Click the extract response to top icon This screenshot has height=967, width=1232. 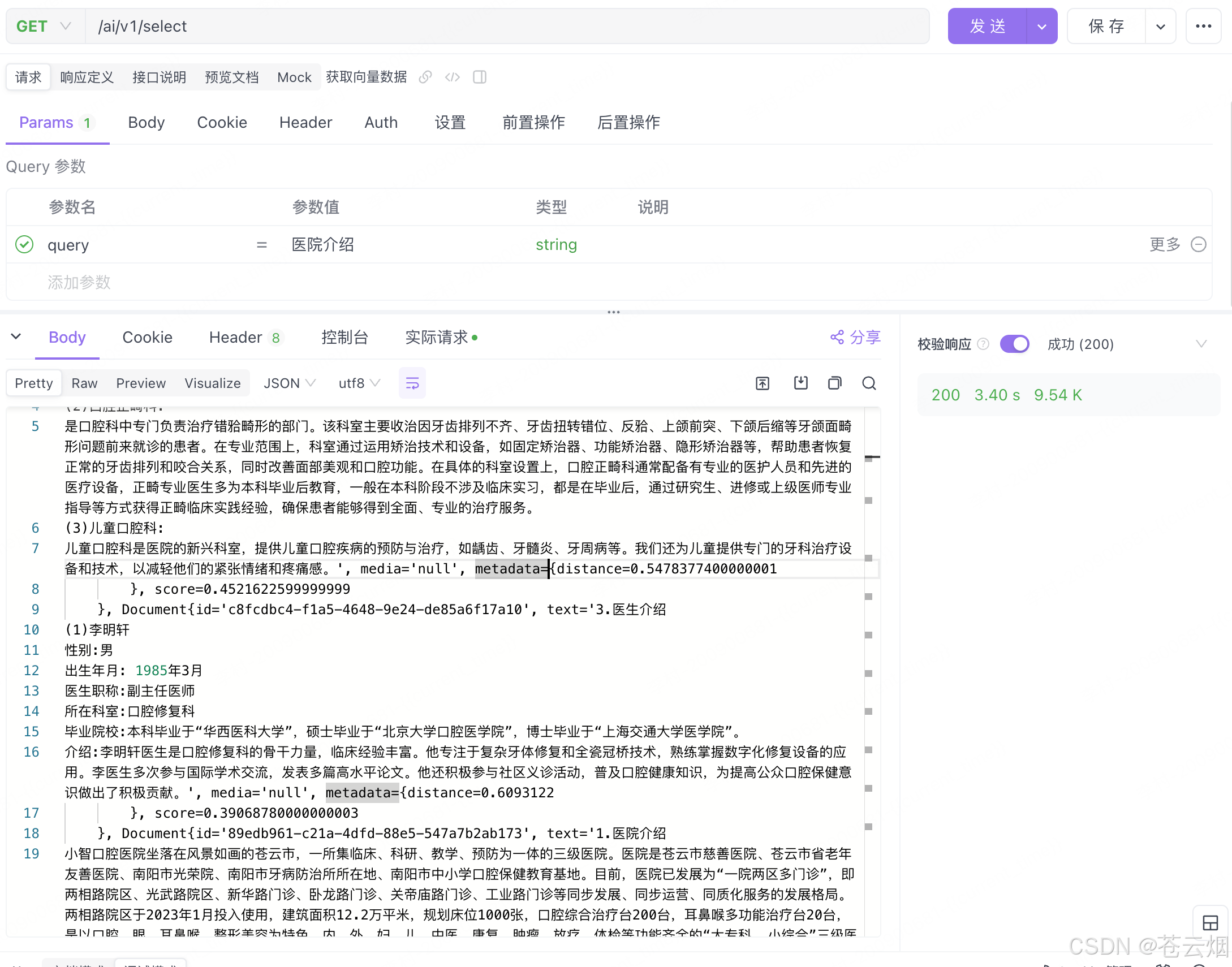pyautogui.click(x=763, y=383)
